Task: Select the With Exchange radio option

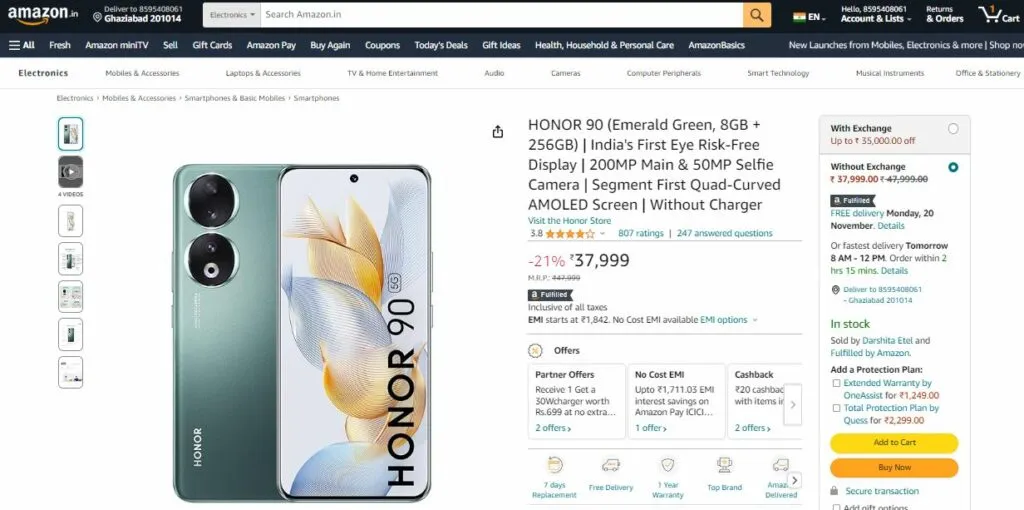Action: 953,129
